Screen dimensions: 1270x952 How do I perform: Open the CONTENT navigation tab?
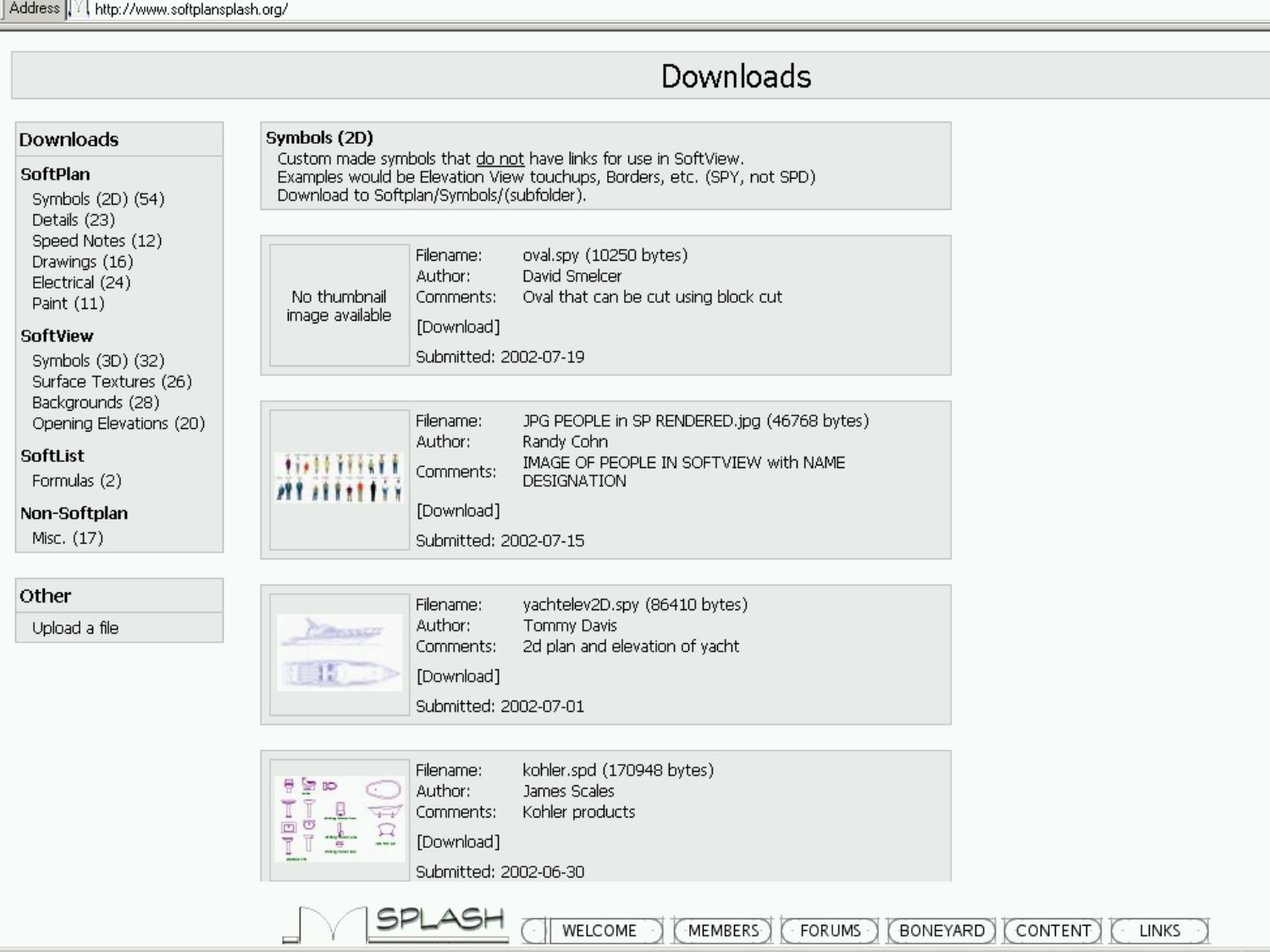click(1053, 931)
